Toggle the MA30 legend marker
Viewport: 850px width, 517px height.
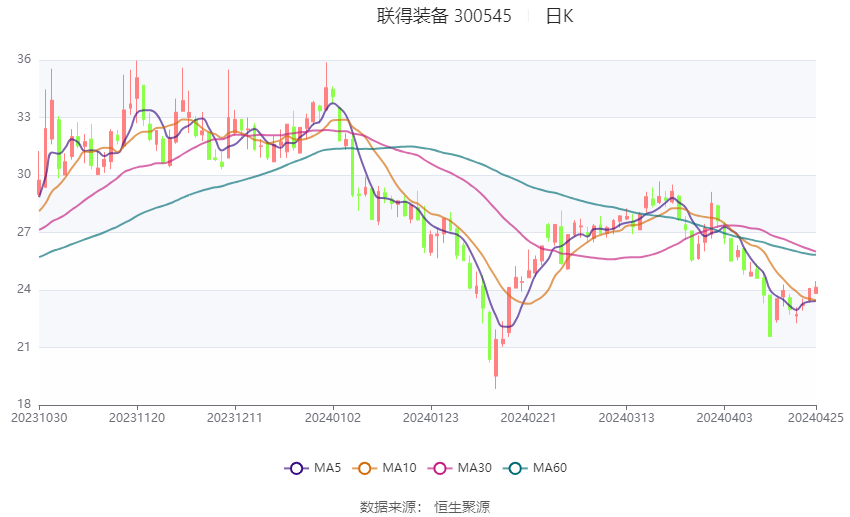pyautogui.click(x=439, y=468)
